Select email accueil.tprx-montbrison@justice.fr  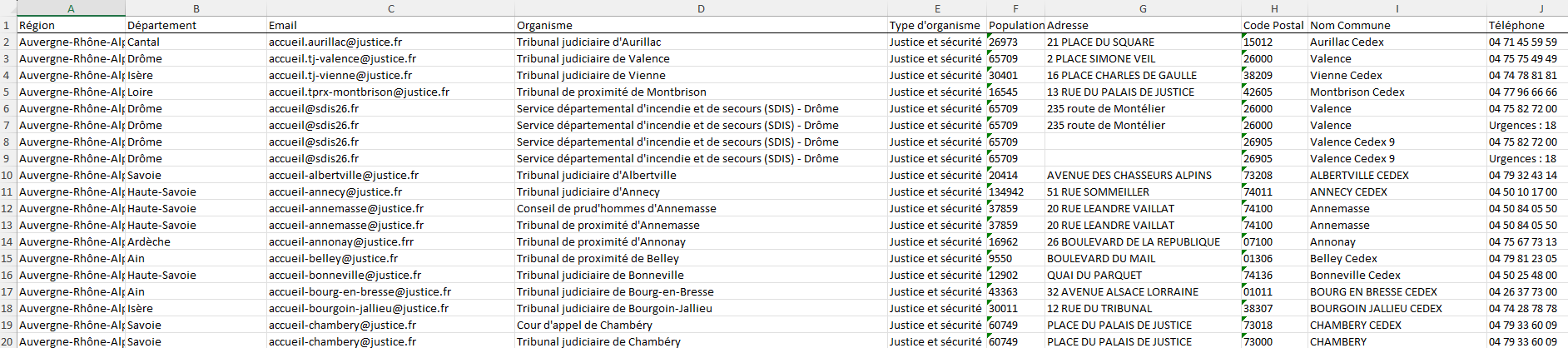tap(390, 92)
